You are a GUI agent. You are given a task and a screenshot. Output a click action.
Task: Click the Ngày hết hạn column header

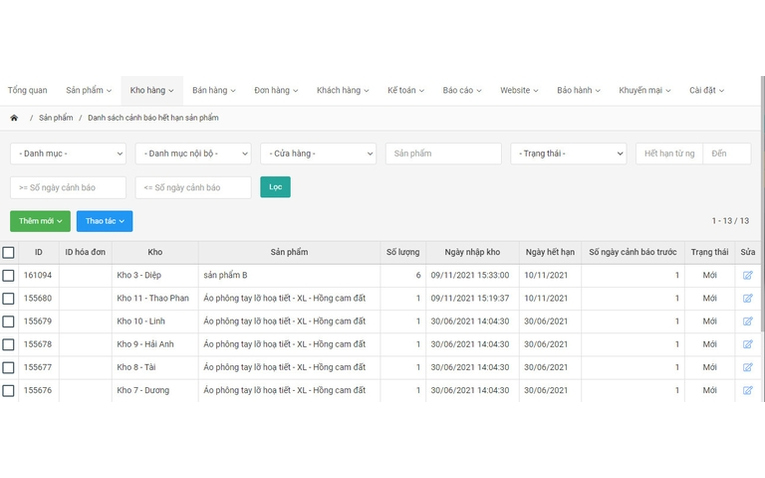pos(550,252)
